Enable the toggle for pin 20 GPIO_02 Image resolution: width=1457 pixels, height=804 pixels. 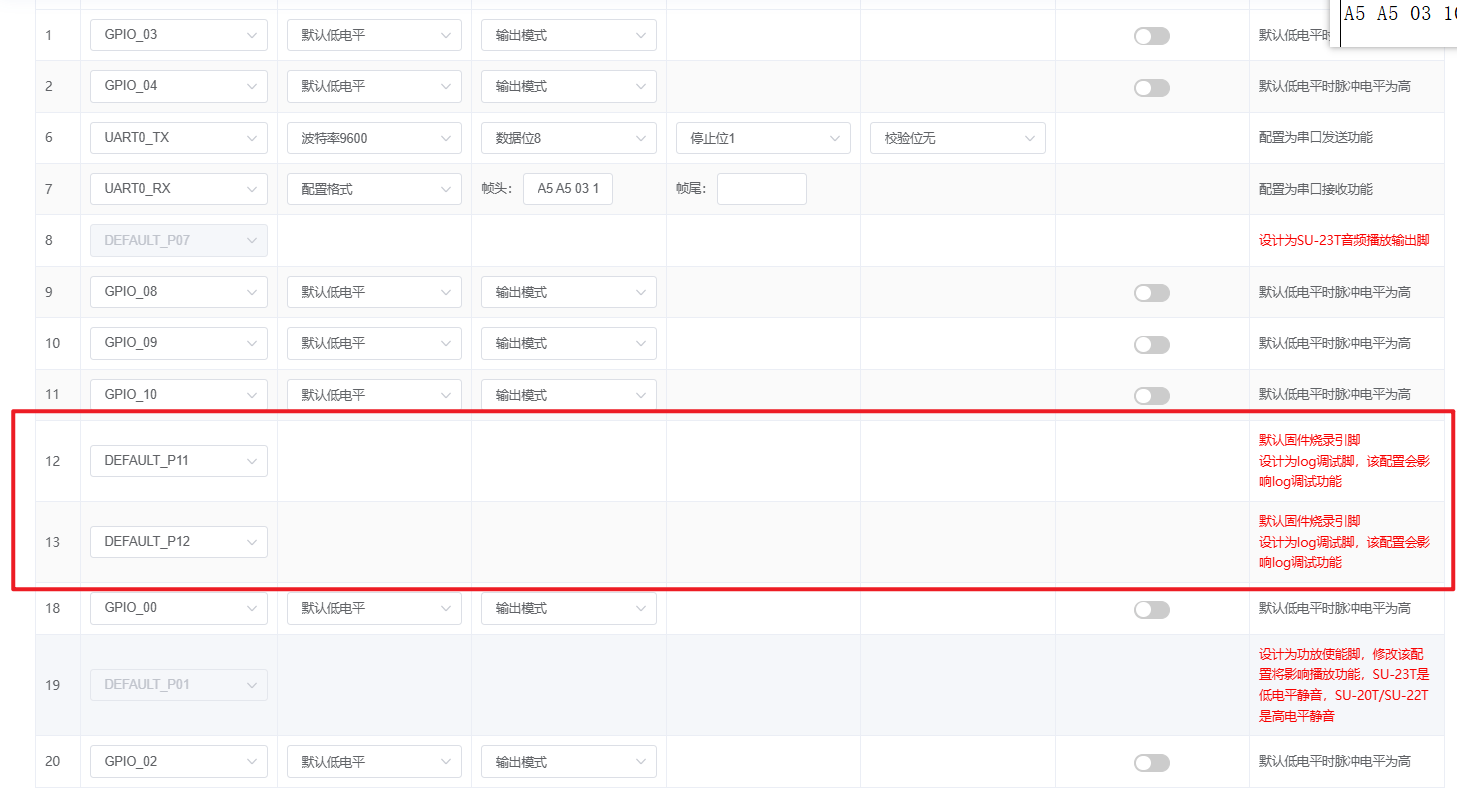(x=1151, y=763)
